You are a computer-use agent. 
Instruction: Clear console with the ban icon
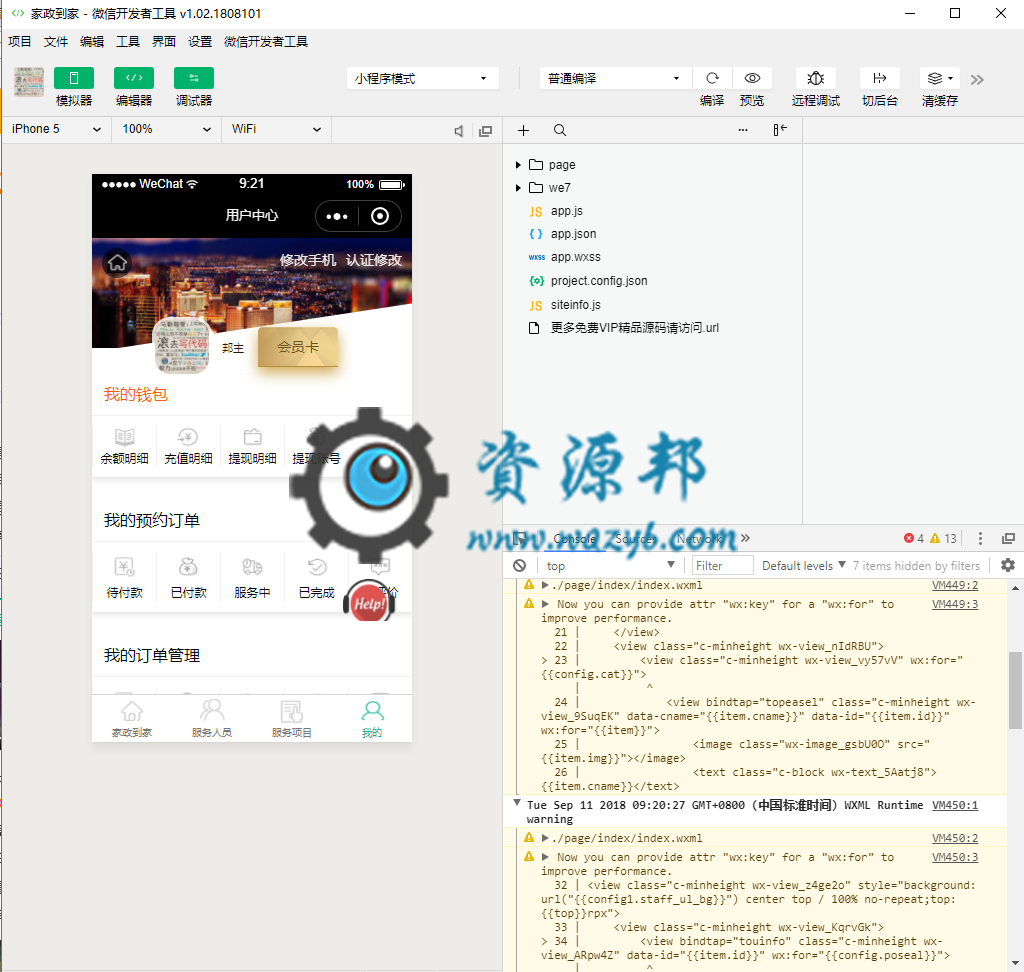click(519, 566)
